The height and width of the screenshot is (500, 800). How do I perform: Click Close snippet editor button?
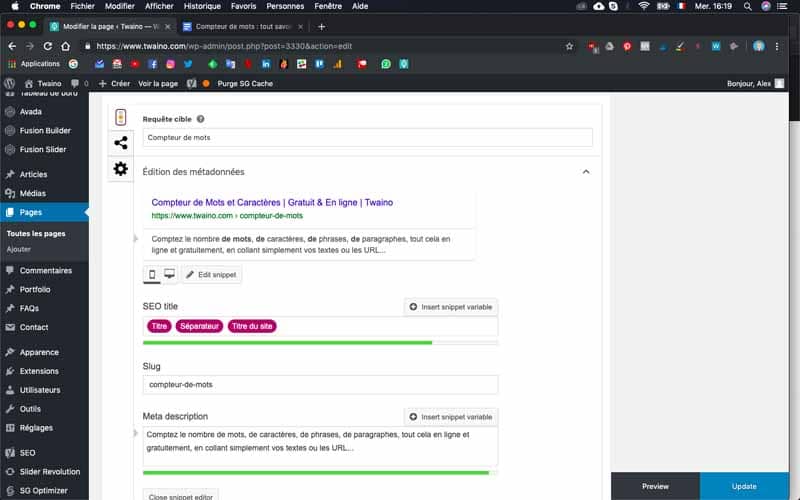[x=181, y=495]
